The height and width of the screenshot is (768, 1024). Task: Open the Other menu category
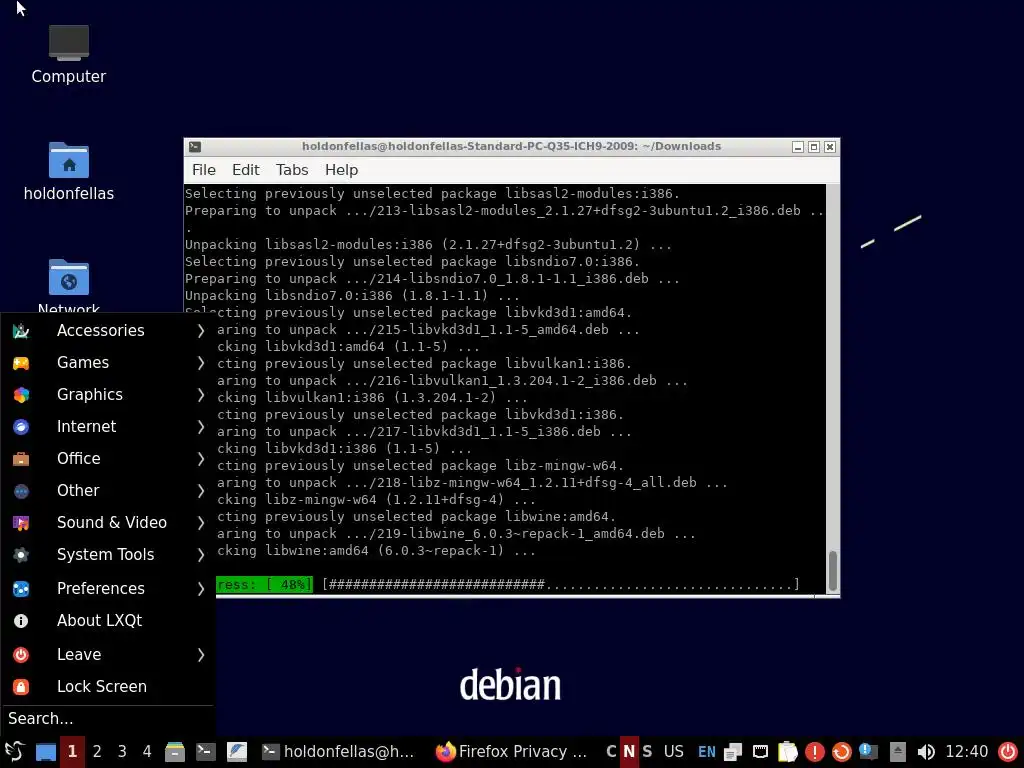tap(108, 490)
